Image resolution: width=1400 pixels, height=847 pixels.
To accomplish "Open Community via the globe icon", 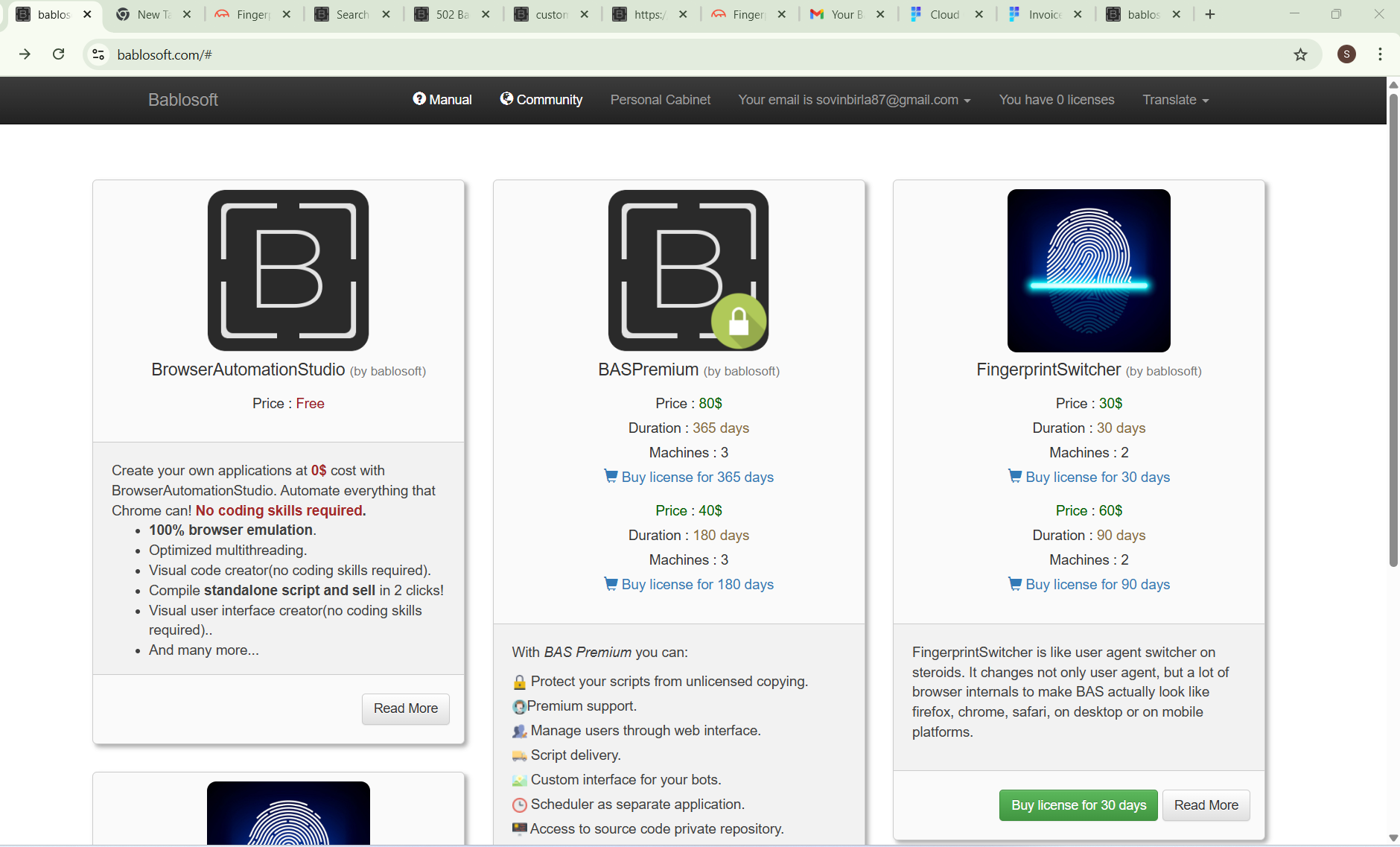I will pos(507,98).
